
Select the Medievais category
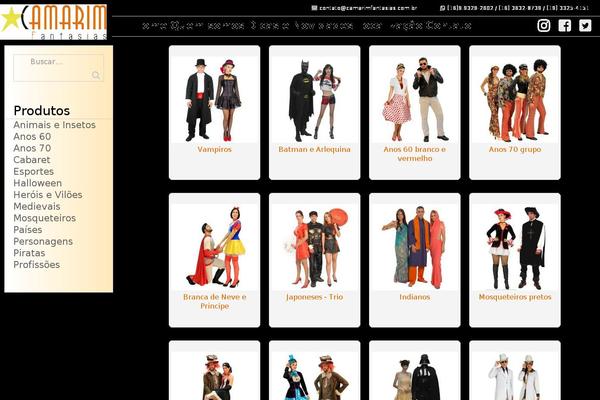pyautogui.click(x=37, y=206)
